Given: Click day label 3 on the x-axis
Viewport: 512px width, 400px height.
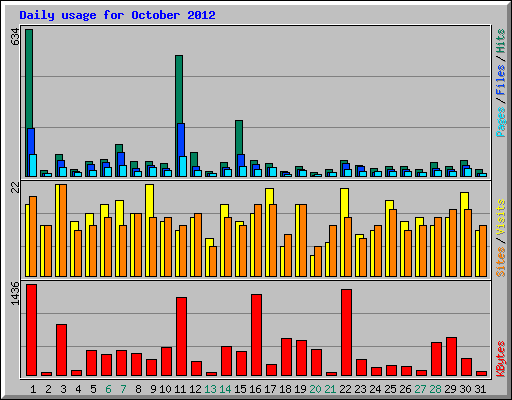Looking at the screenshot, I should [x=63, y=389].
